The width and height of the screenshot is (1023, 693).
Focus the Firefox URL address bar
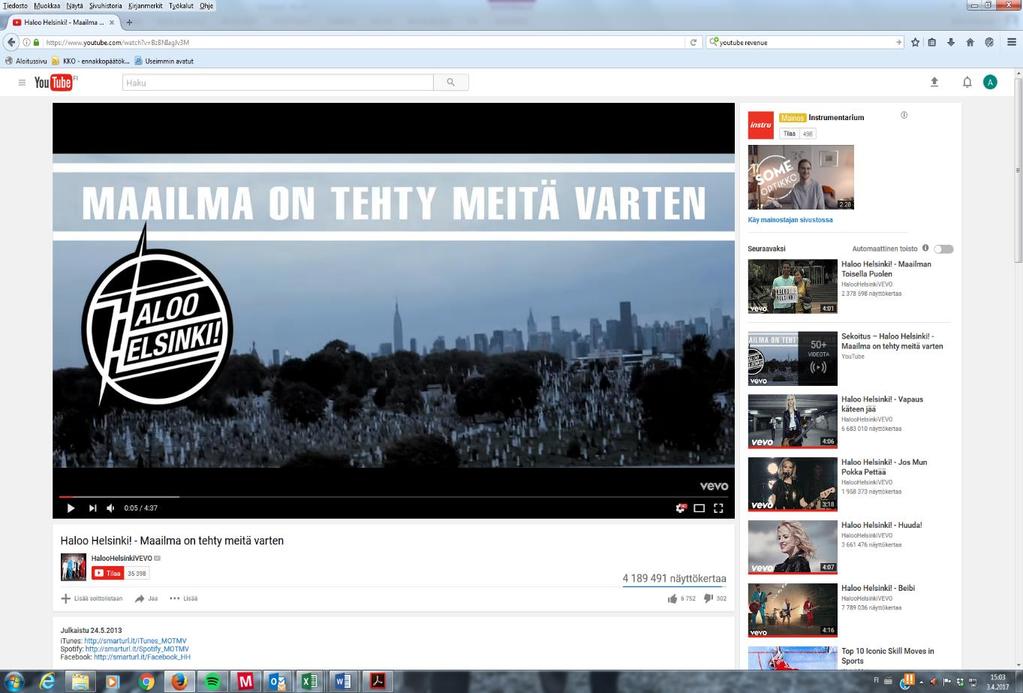pyautogui.click(x=364, y=42)
